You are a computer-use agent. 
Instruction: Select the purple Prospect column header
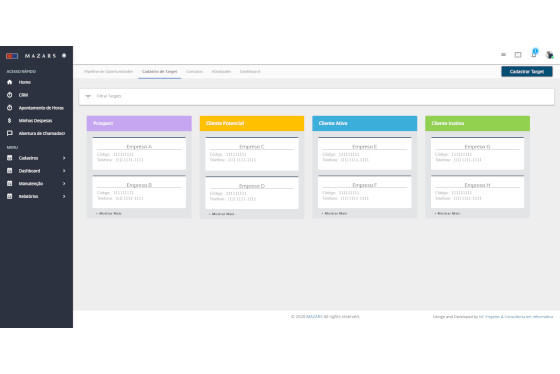(x=139, y=123)
